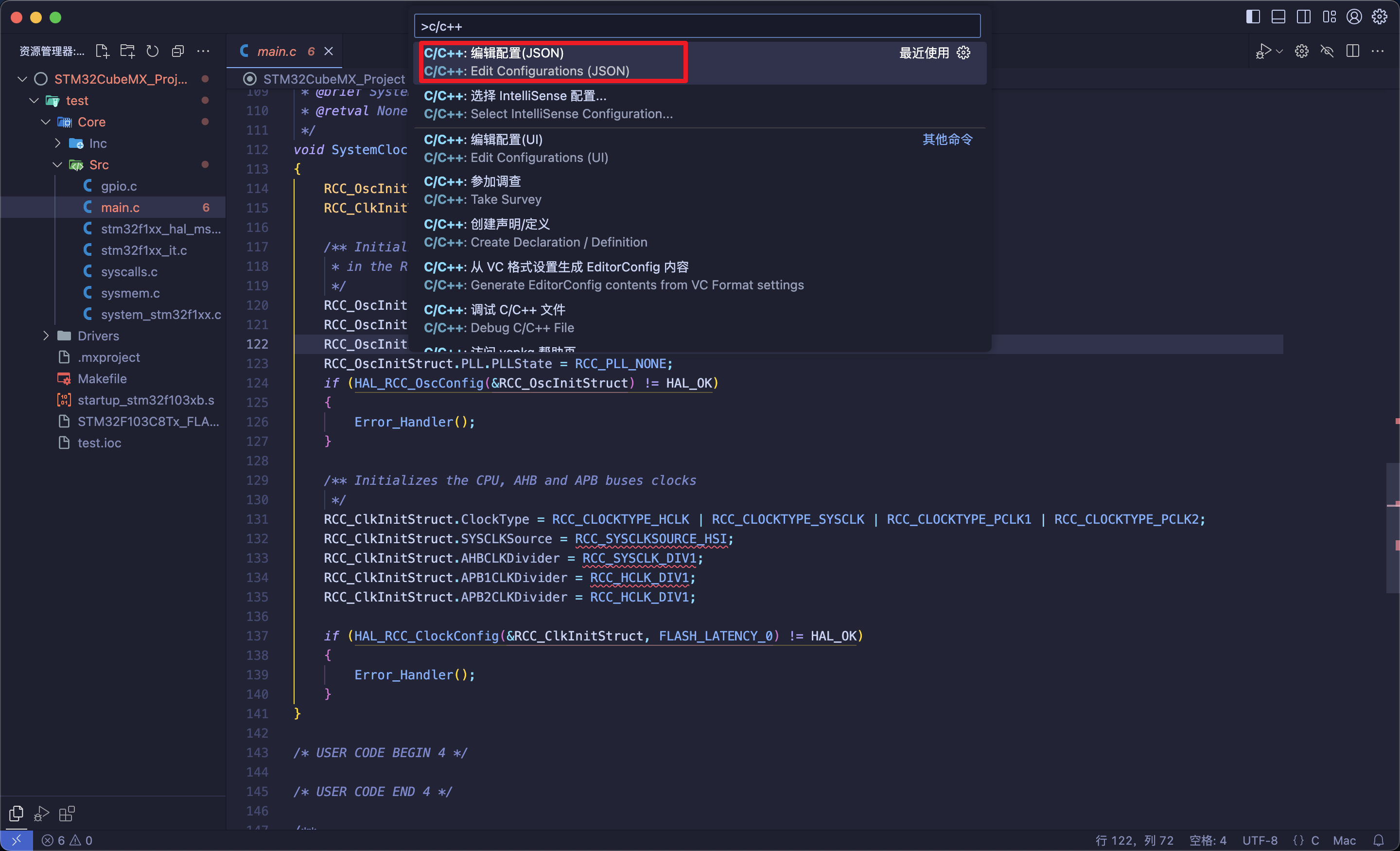
Task: Open Customize Layout in the title bar
Action: (x=1330, y=17)
